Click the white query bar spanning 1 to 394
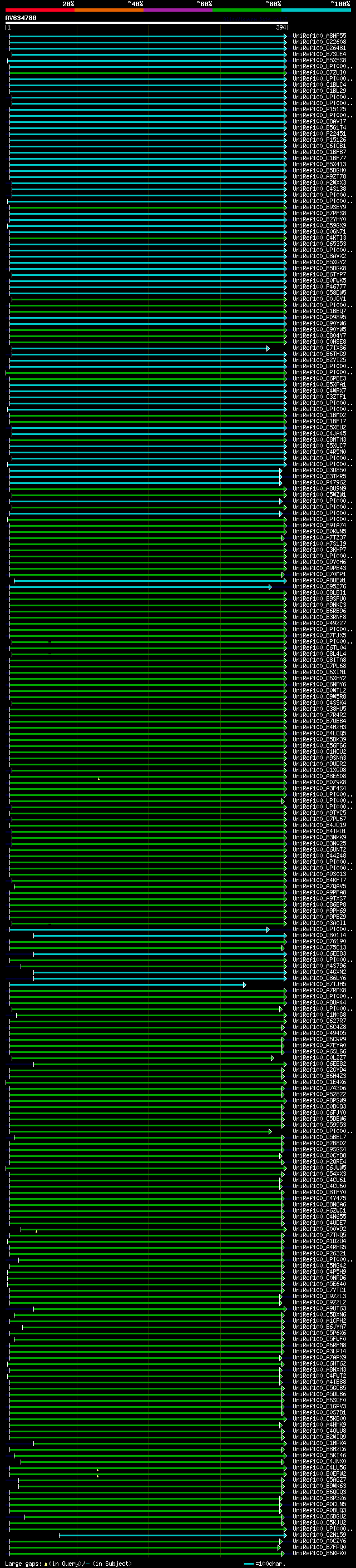Screen dimensions: 356x1568 (x=147, y=23)
